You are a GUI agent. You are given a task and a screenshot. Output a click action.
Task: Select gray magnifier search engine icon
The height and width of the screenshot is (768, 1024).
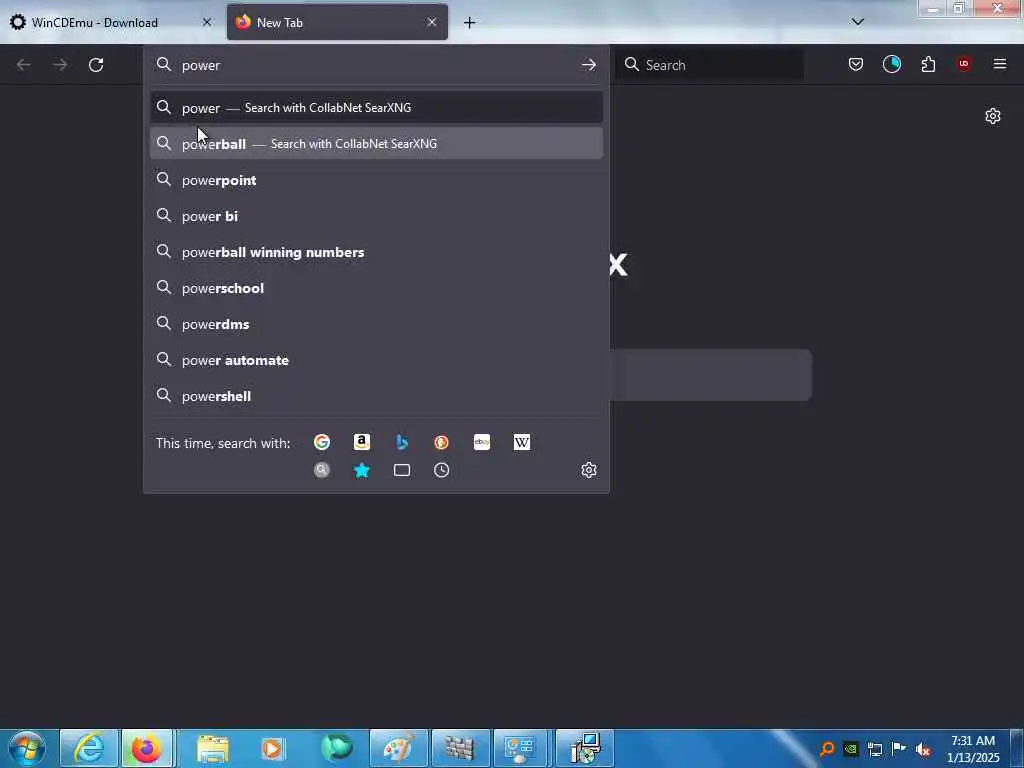322,470
